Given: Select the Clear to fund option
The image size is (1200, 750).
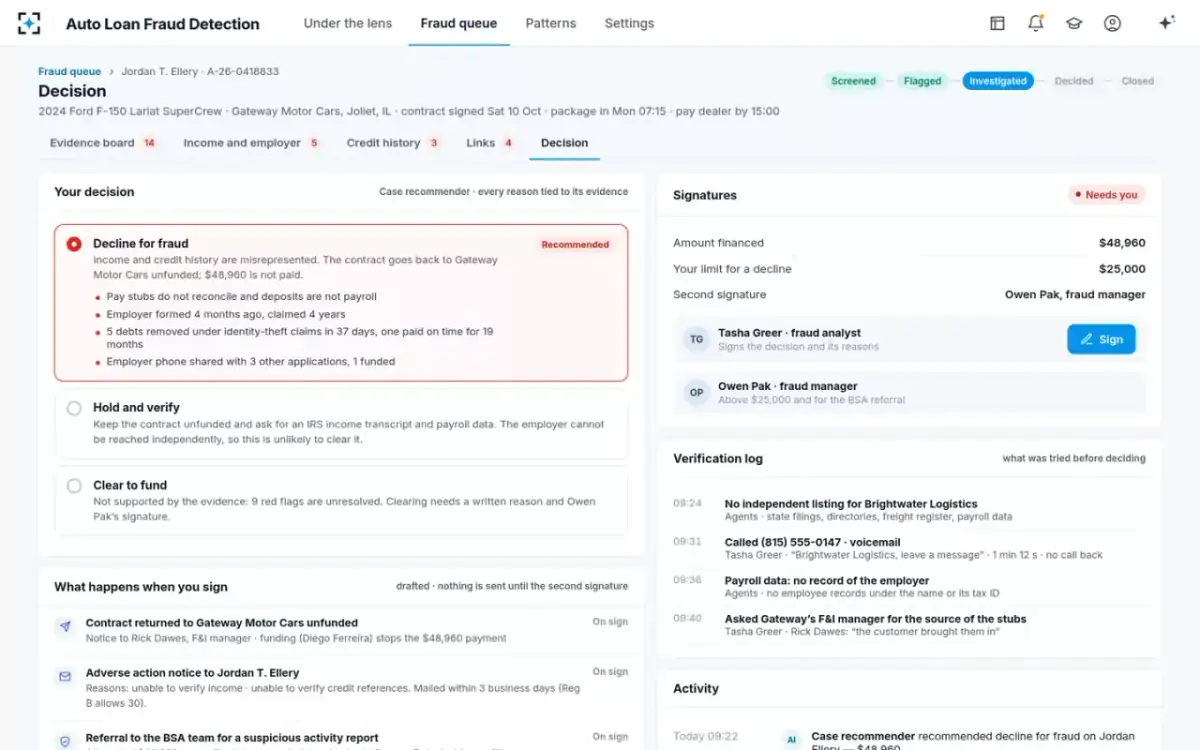Looking at the screenshot, I should pyautogui.click(x=341, y=500).
